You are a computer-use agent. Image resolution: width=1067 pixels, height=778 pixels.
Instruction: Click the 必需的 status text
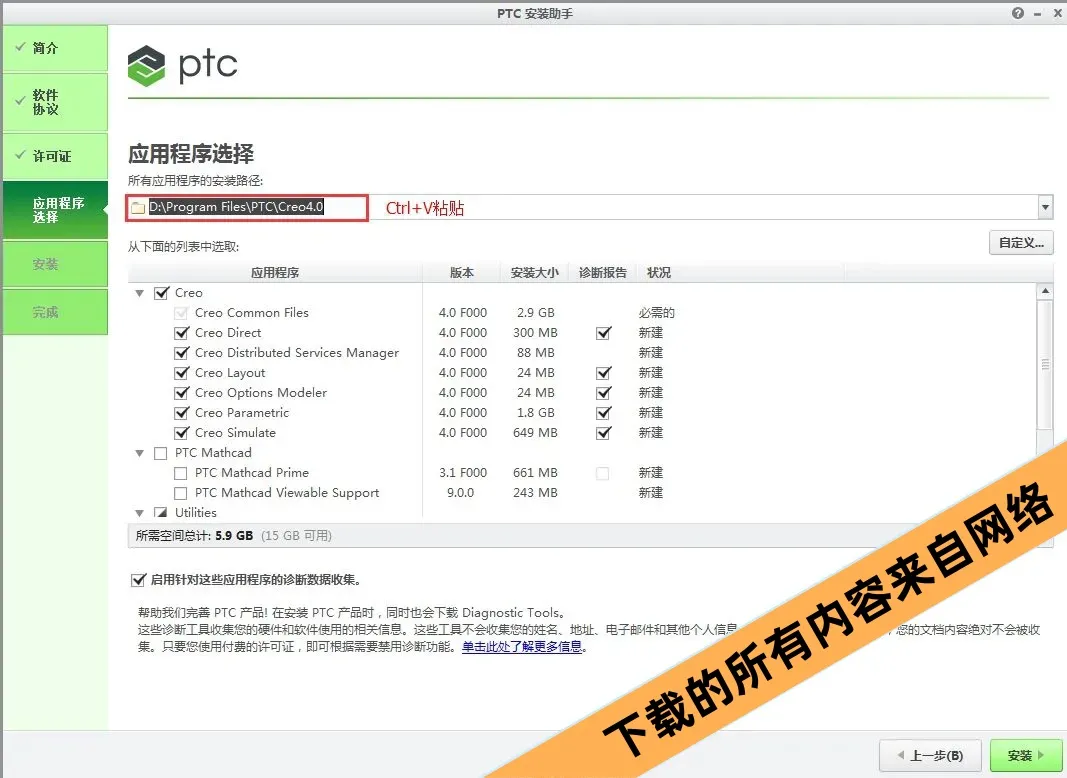point(656,313)
